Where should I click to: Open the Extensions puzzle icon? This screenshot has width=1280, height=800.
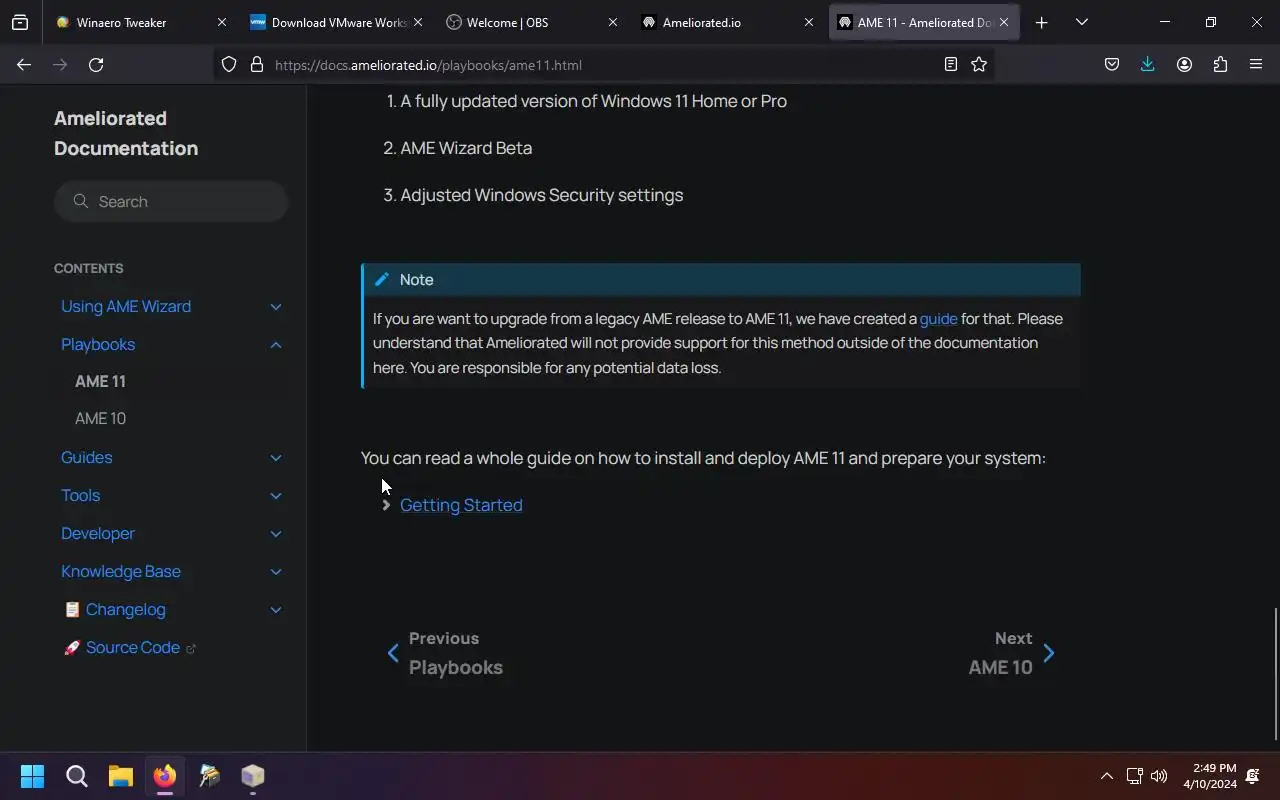[x=1220, y=65]
